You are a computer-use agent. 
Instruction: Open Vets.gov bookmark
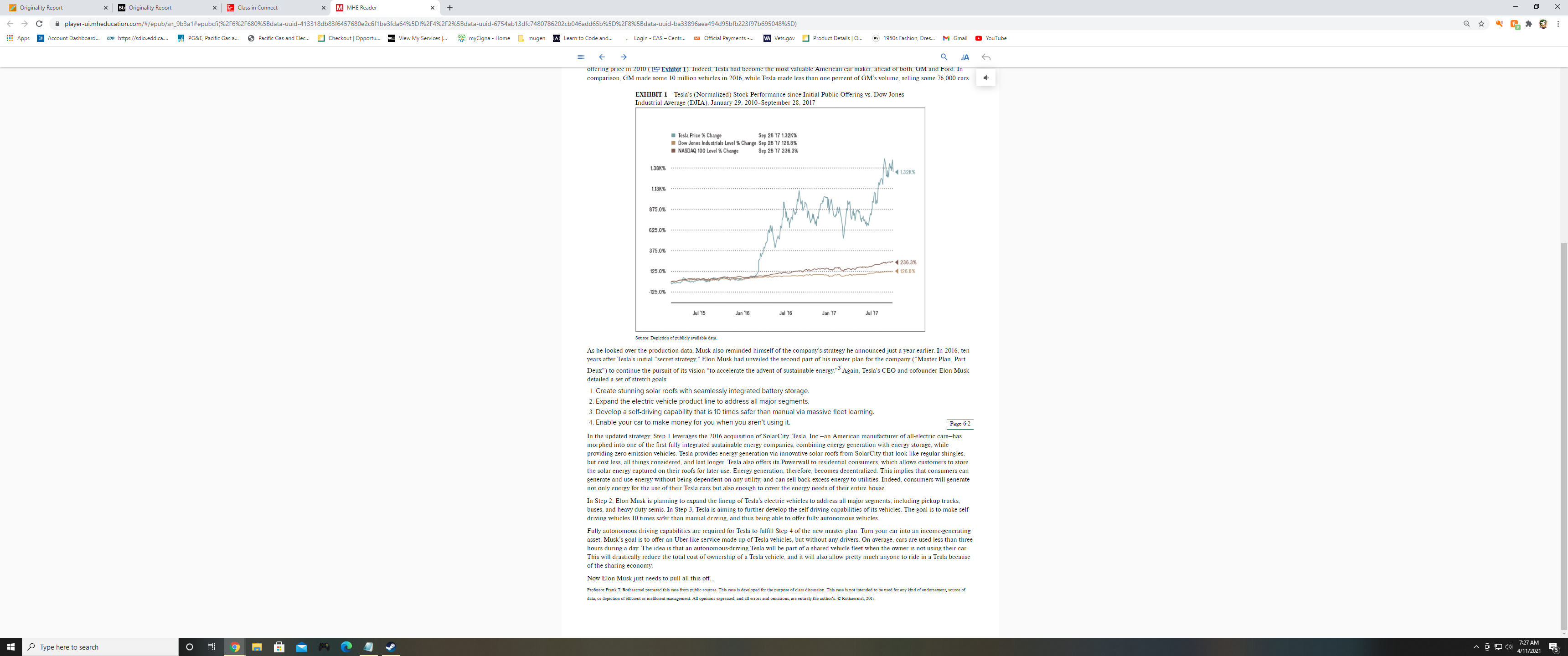[779, 38]
